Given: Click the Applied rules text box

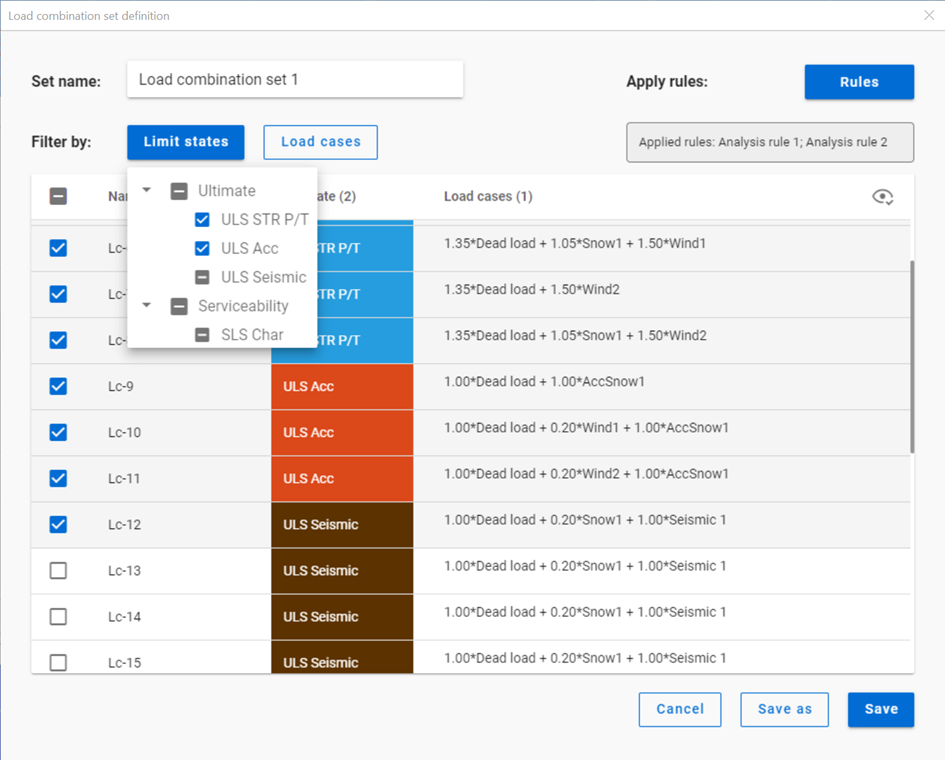Looking at the screenshot, I should [x=770, y=142].
